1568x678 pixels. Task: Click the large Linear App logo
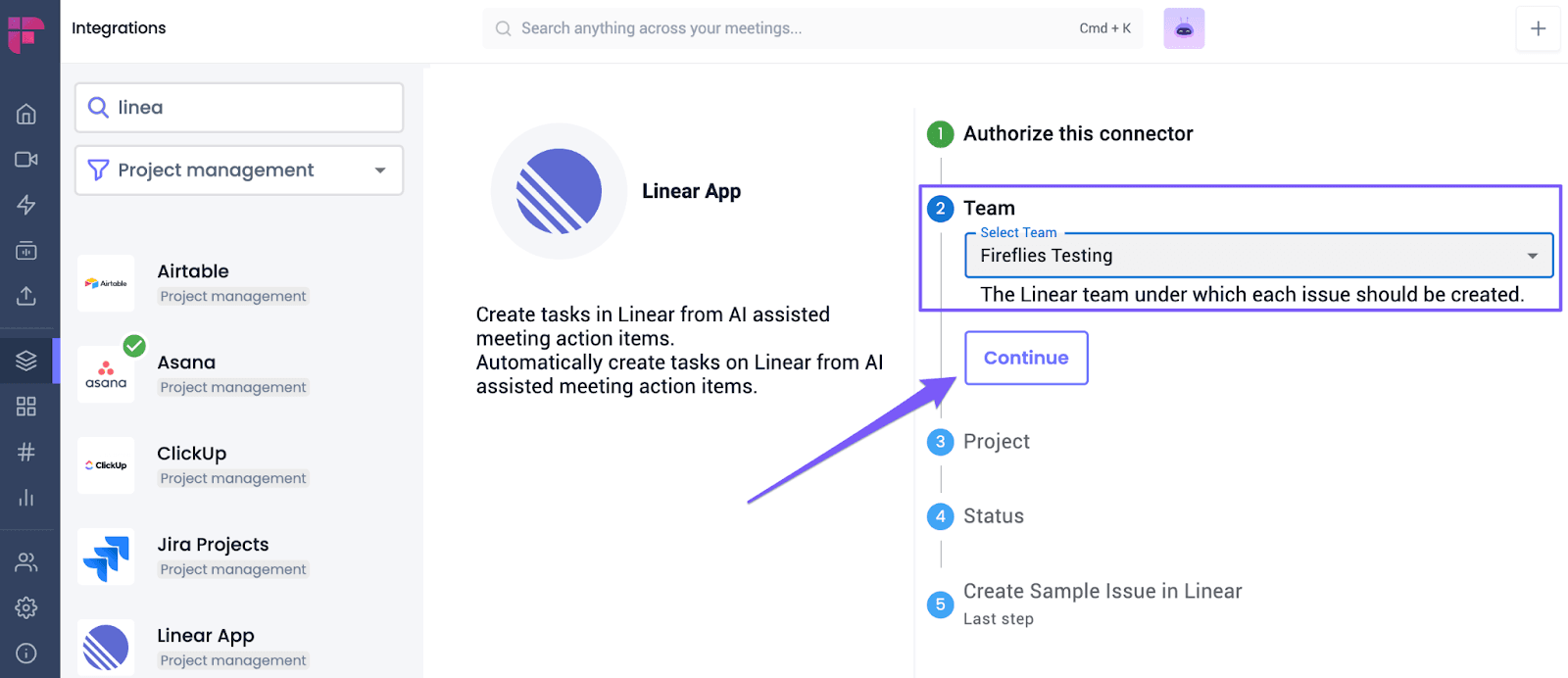click(559, 191)
